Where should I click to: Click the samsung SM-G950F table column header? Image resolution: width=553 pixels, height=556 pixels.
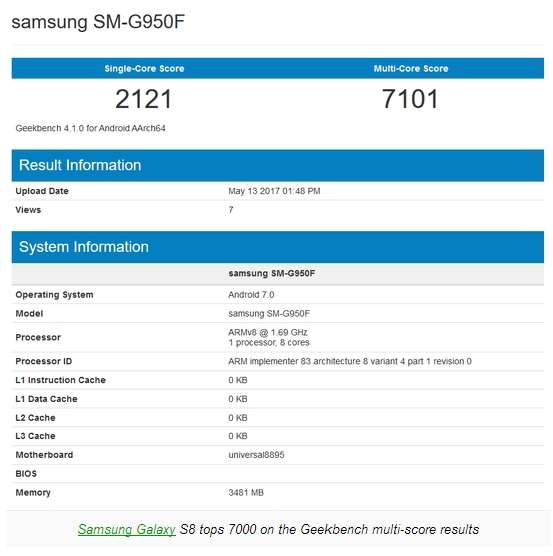(x=272, y=273)
